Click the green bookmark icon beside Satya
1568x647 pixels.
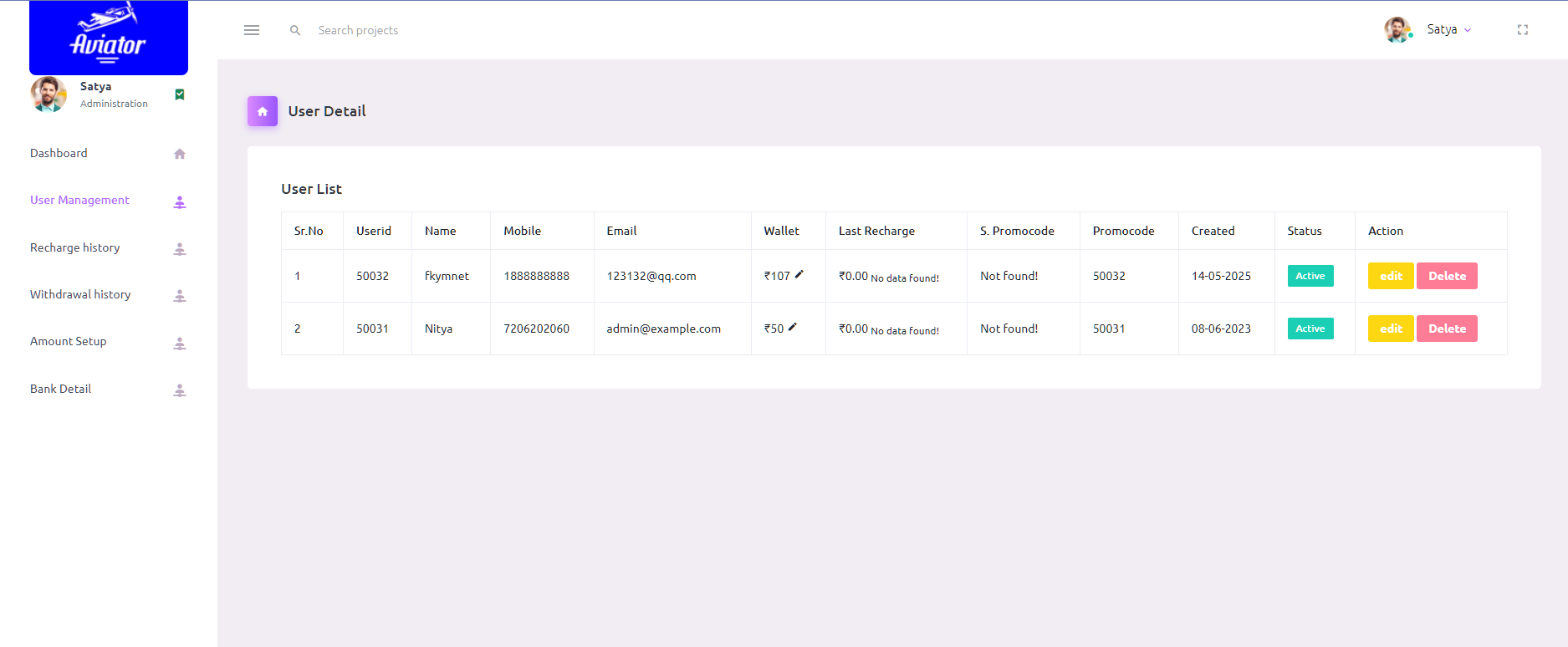point(180,94)
